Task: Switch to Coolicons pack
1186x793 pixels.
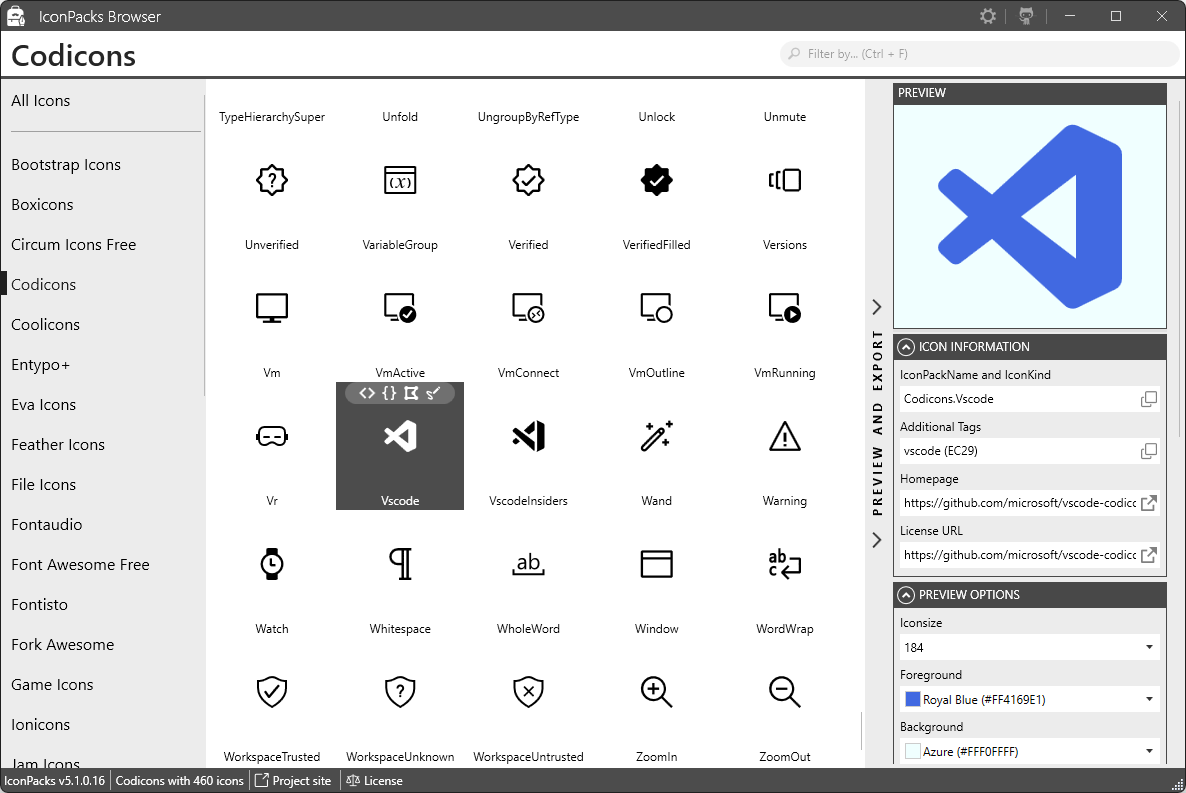Action: click(45, 325)
